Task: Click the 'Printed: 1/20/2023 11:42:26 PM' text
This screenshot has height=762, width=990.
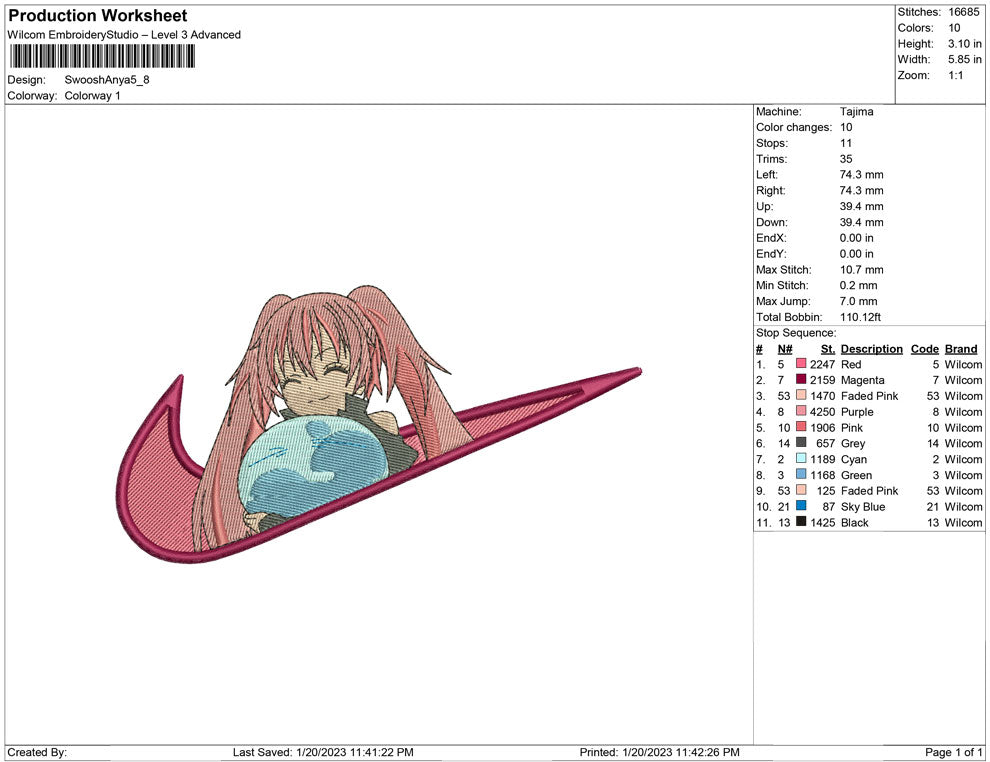Action: (659, 752)
